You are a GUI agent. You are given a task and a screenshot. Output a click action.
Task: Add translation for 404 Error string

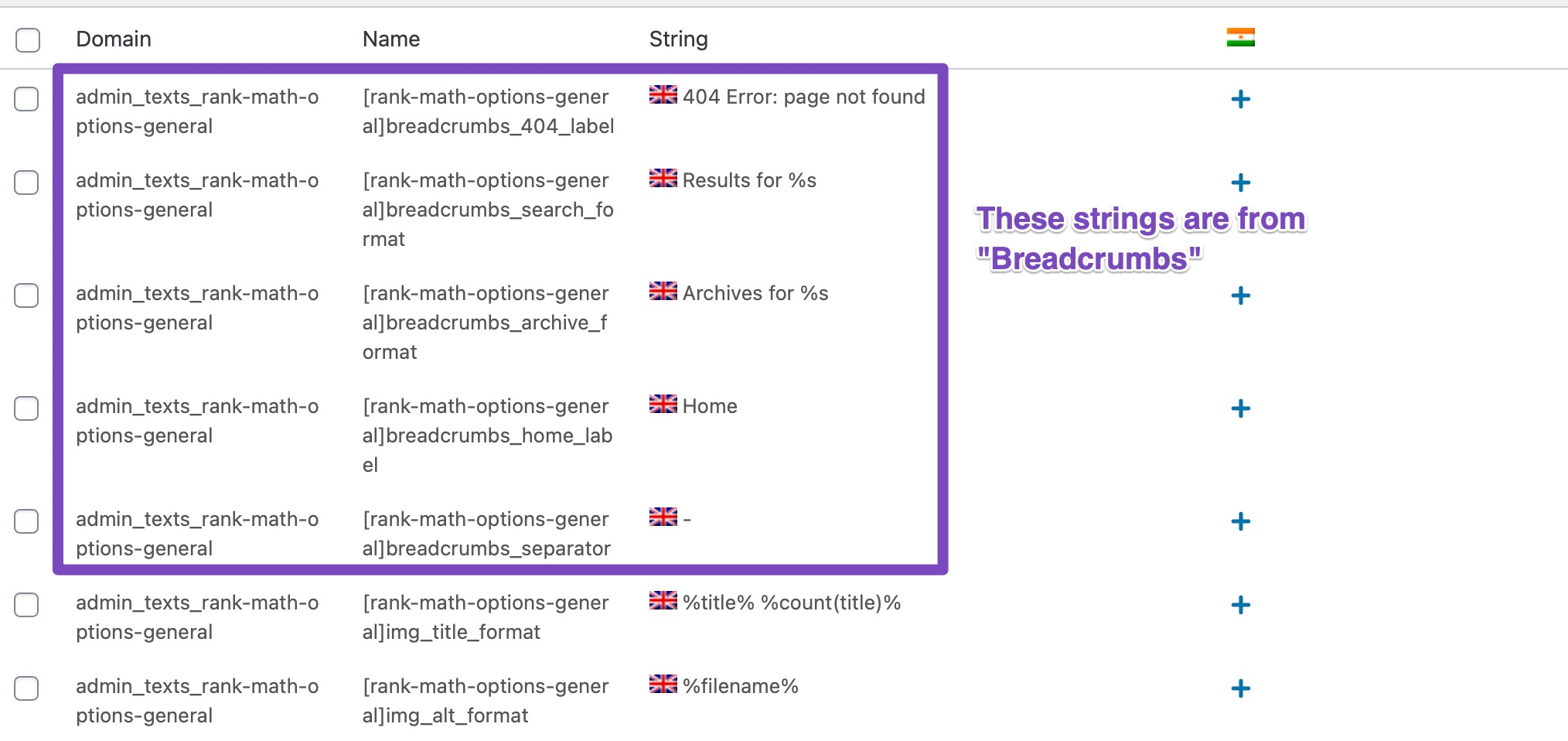[1240, 99]
